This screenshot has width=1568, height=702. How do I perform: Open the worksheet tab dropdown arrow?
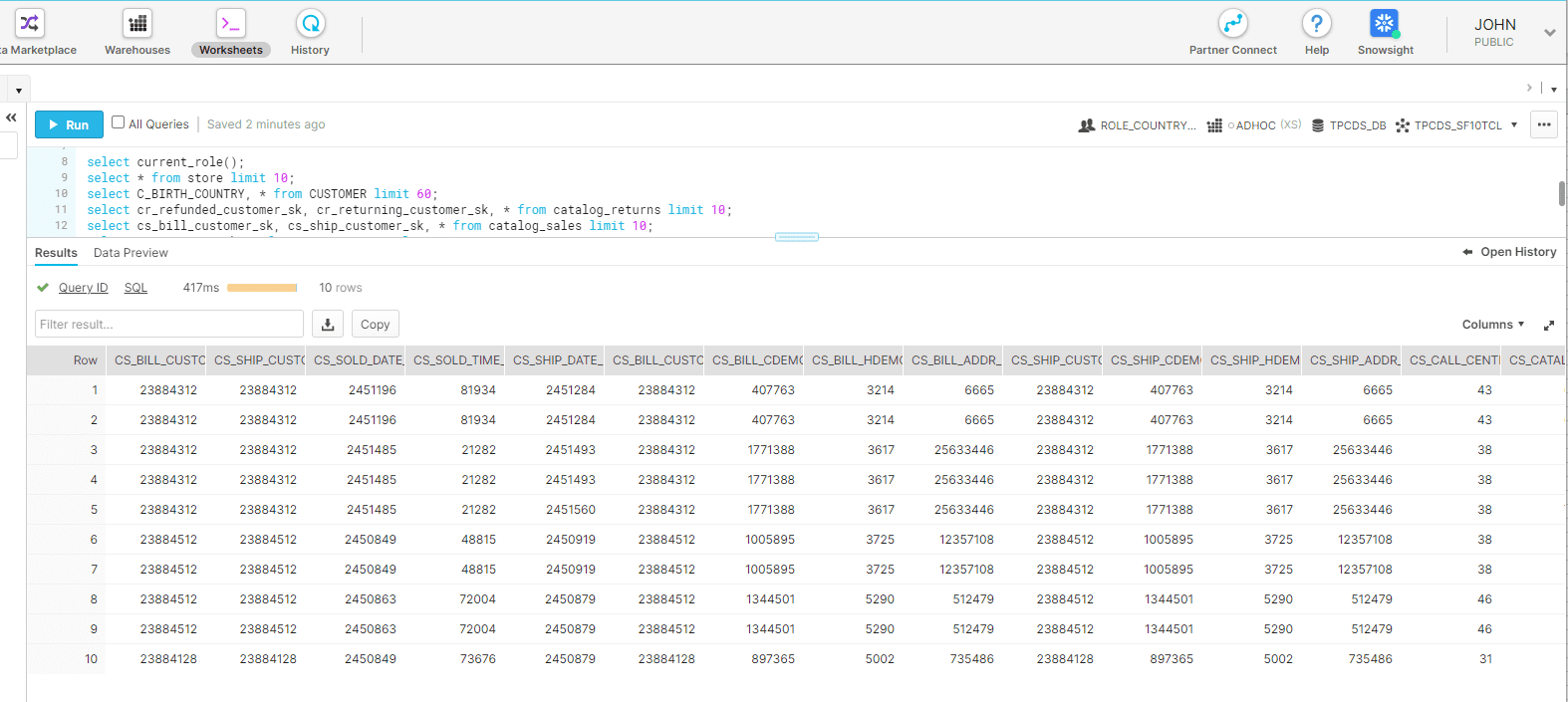tap(19, 91)
